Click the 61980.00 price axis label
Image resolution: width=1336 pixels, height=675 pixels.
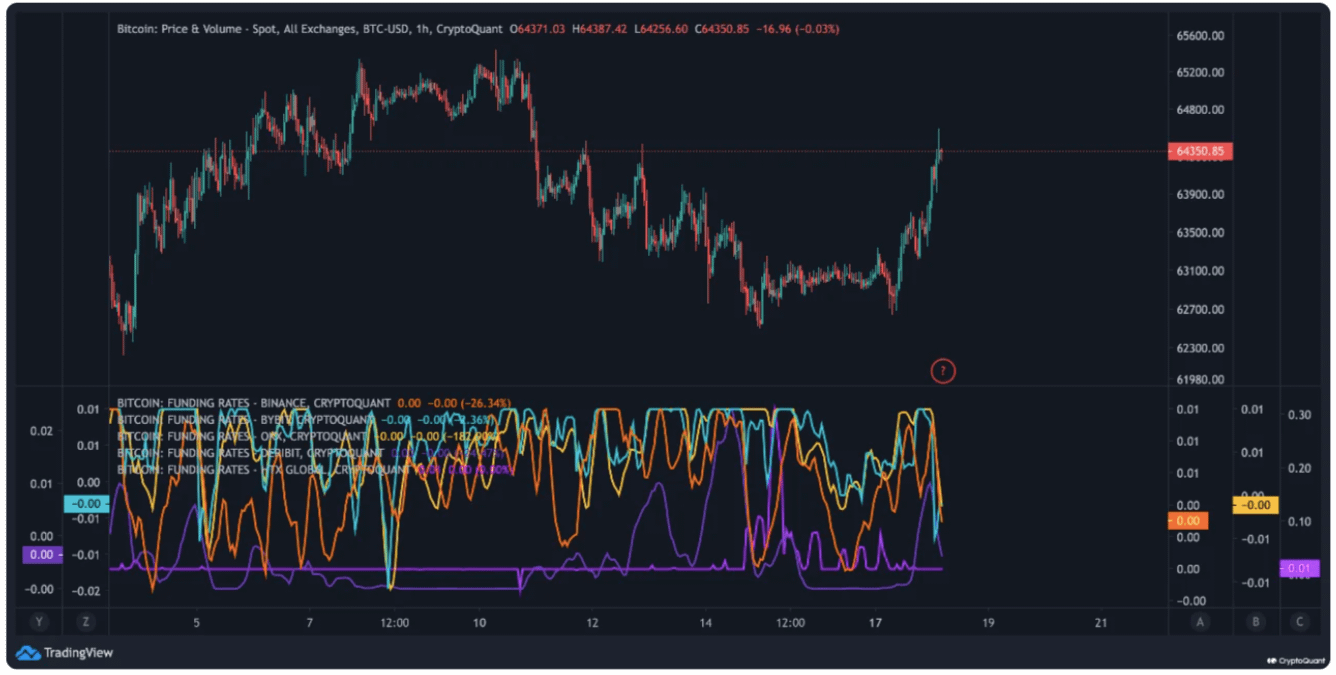pos(1201,379)
